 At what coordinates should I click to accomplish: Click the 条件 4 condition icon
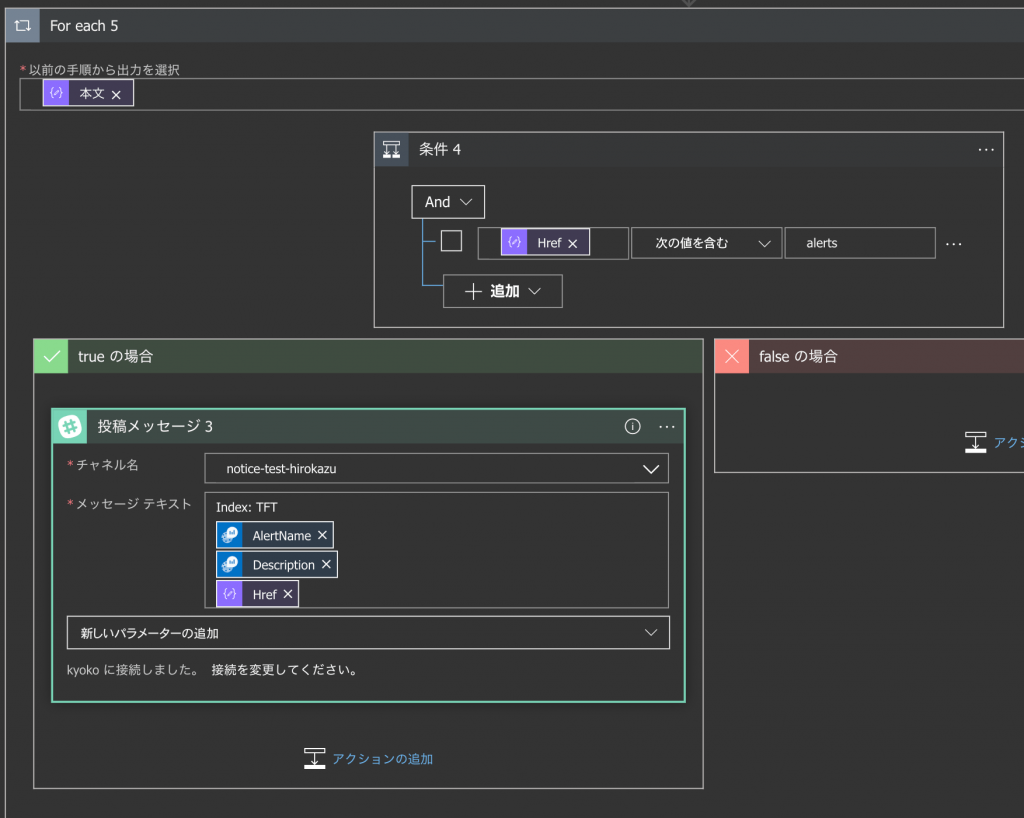point(391,149)
